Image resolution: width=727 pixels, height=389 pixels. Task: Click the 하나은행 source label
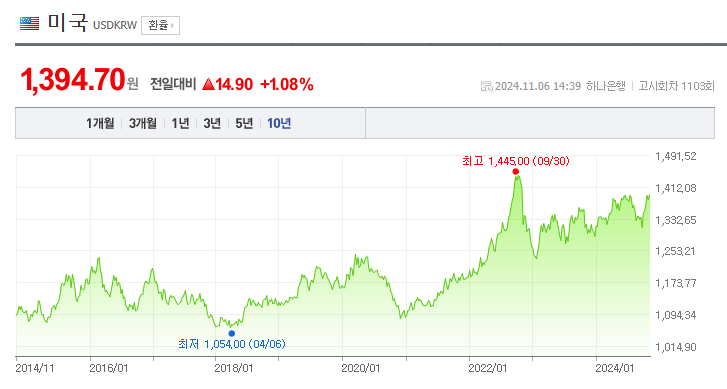click(606, 86)
